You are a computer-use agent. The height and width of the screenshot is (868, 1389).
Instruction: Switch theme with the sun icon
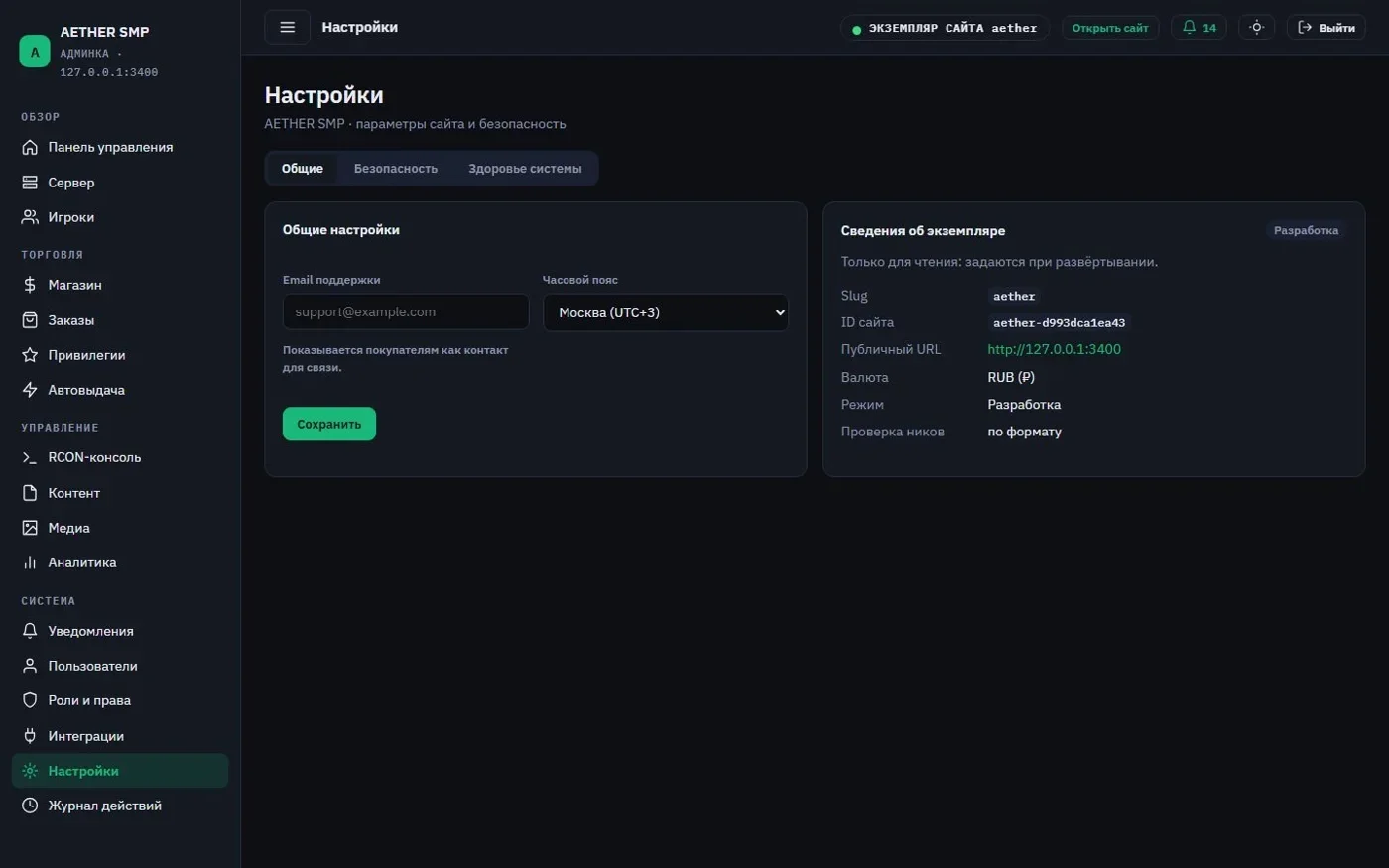pyautogui.click(x=1256, y=27)
